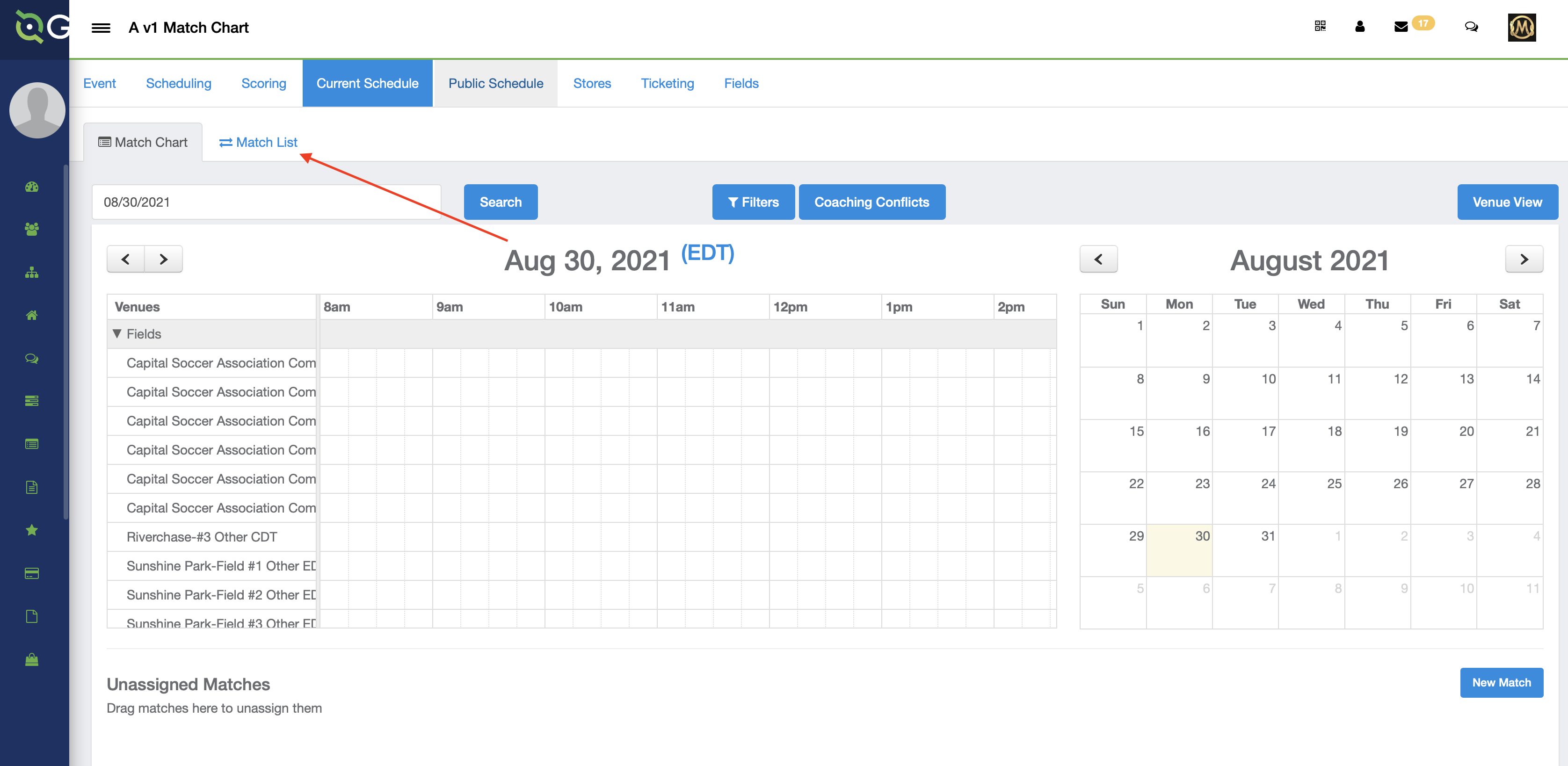Screen dimensions: 1568x766
Task: Toggle Coaching Conflicts view
Action: pyautogui.click(x=870, y=202)
